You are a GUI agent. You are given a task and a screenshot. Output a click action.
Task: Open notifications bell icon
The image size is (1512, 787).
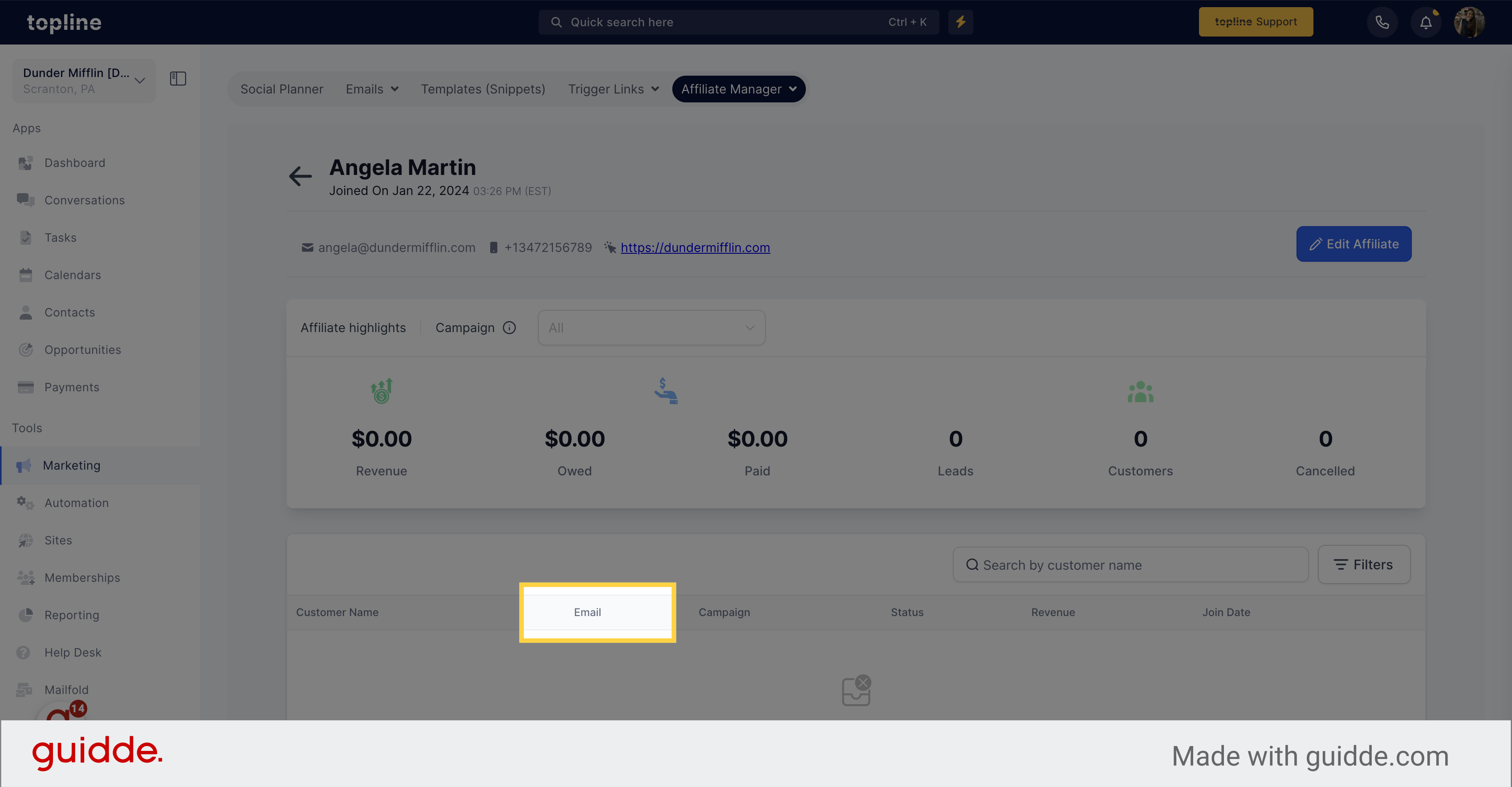click(x=1426, y=22)
